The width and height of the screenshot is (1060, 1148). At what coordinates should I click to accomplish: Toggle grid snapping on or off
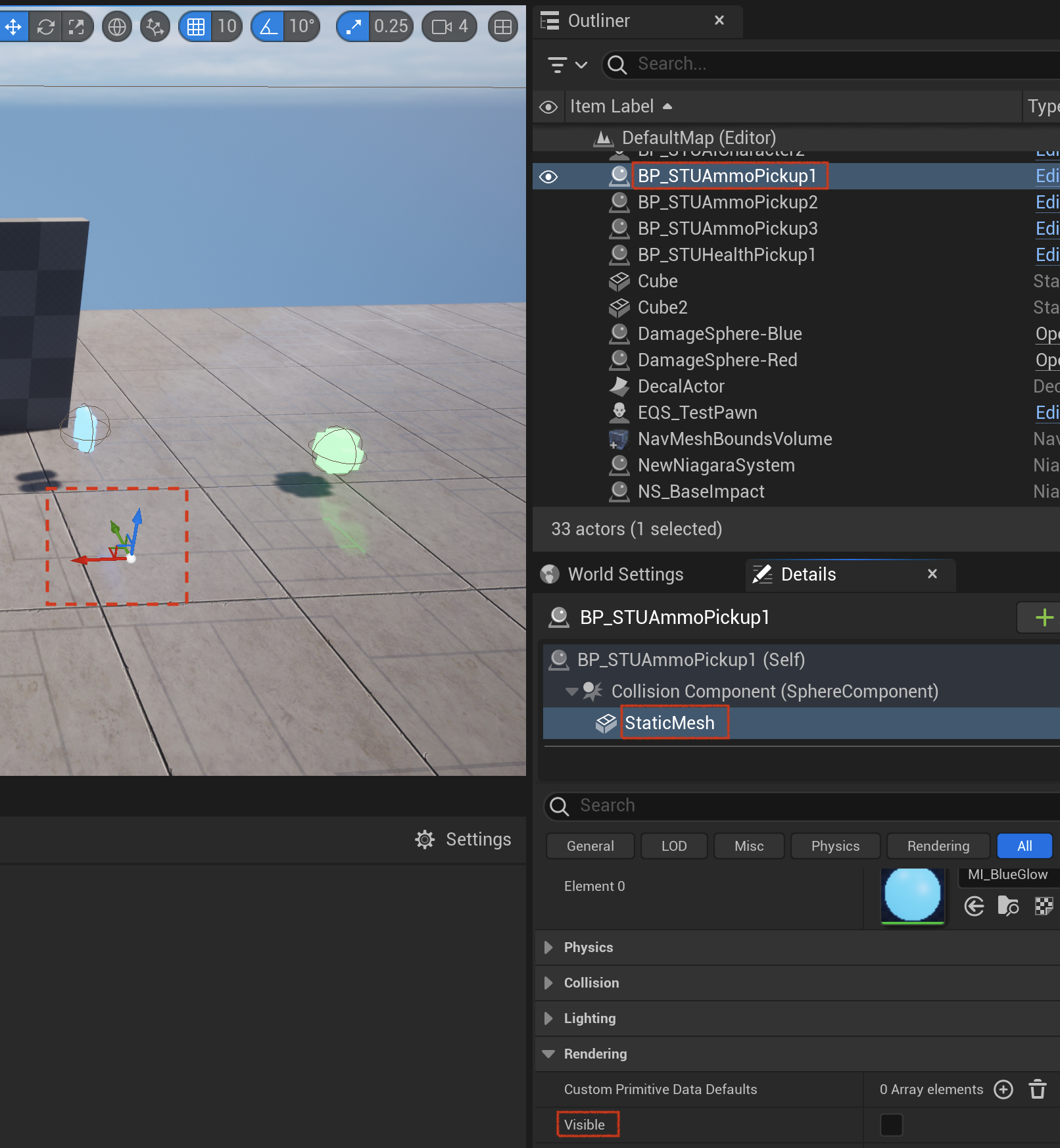click(x=196, y=27)
